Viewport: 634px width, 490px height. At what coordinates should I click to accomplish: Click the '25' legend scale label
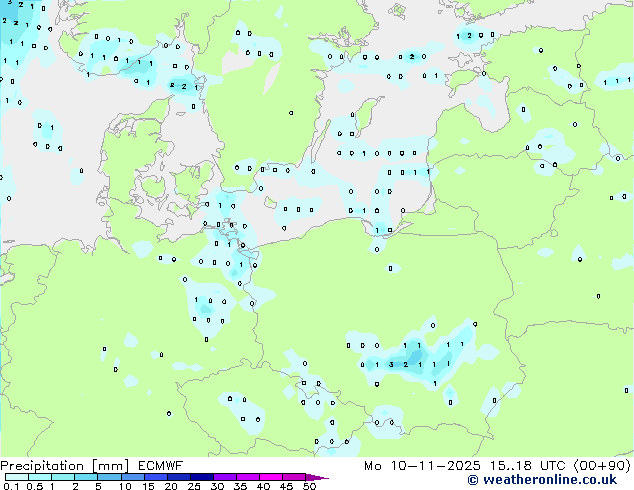194,486
